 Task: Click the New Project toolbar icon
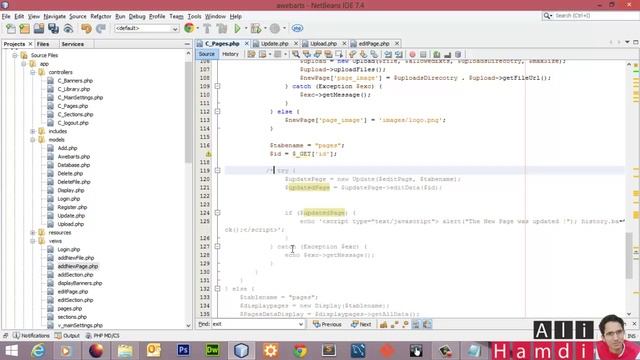tap(24, 29)
